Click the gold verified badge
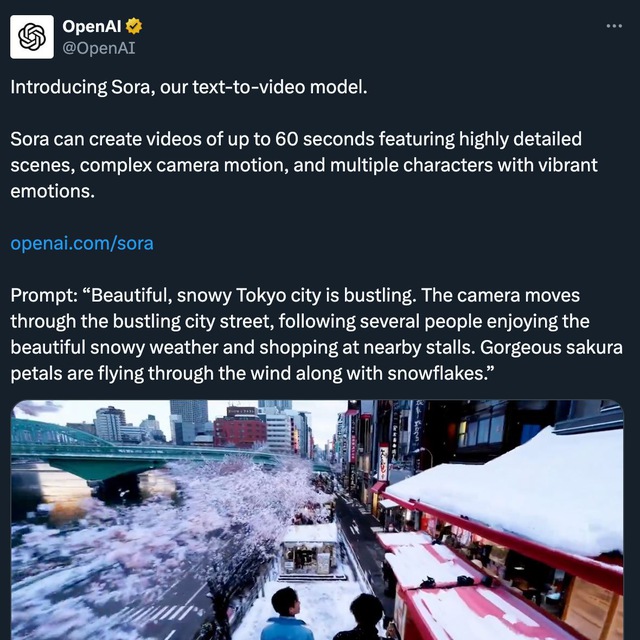640x640 pixels. pyautogui.click(x=134, y=26)
